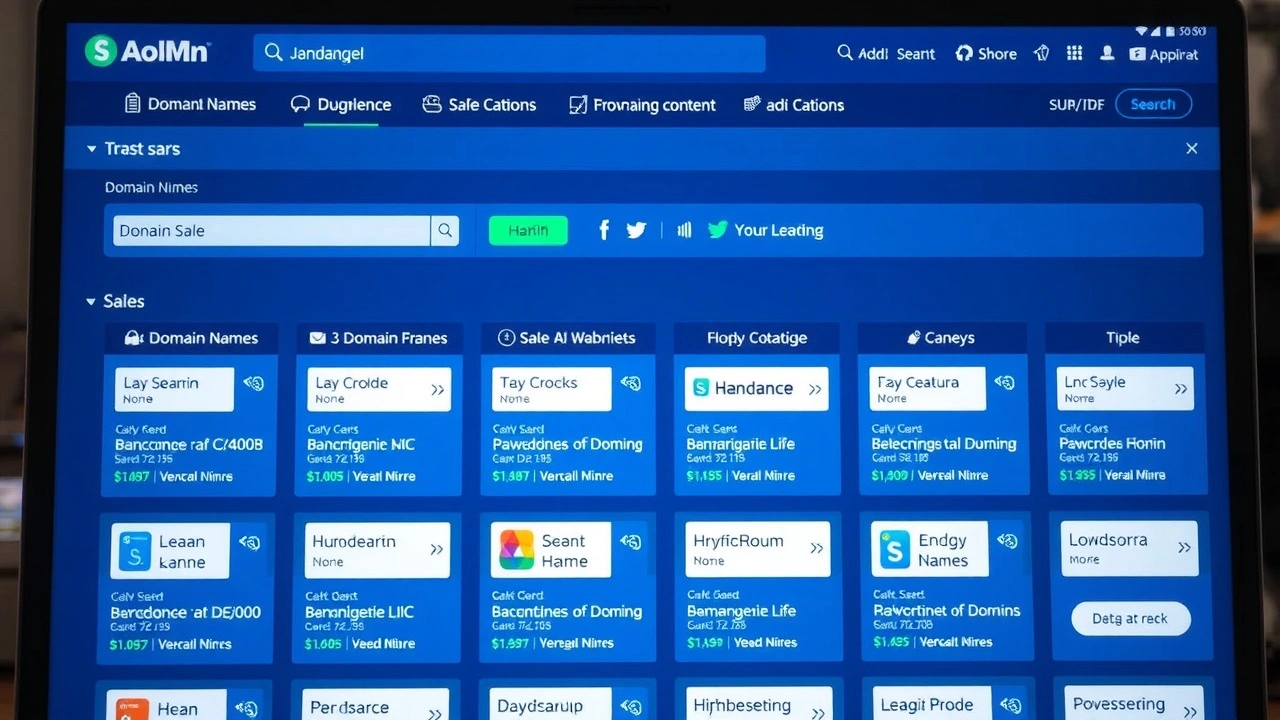This screenshot has width=1280, height=720.
Task: Open the Safe Cations tab
Action: [479, 104]
